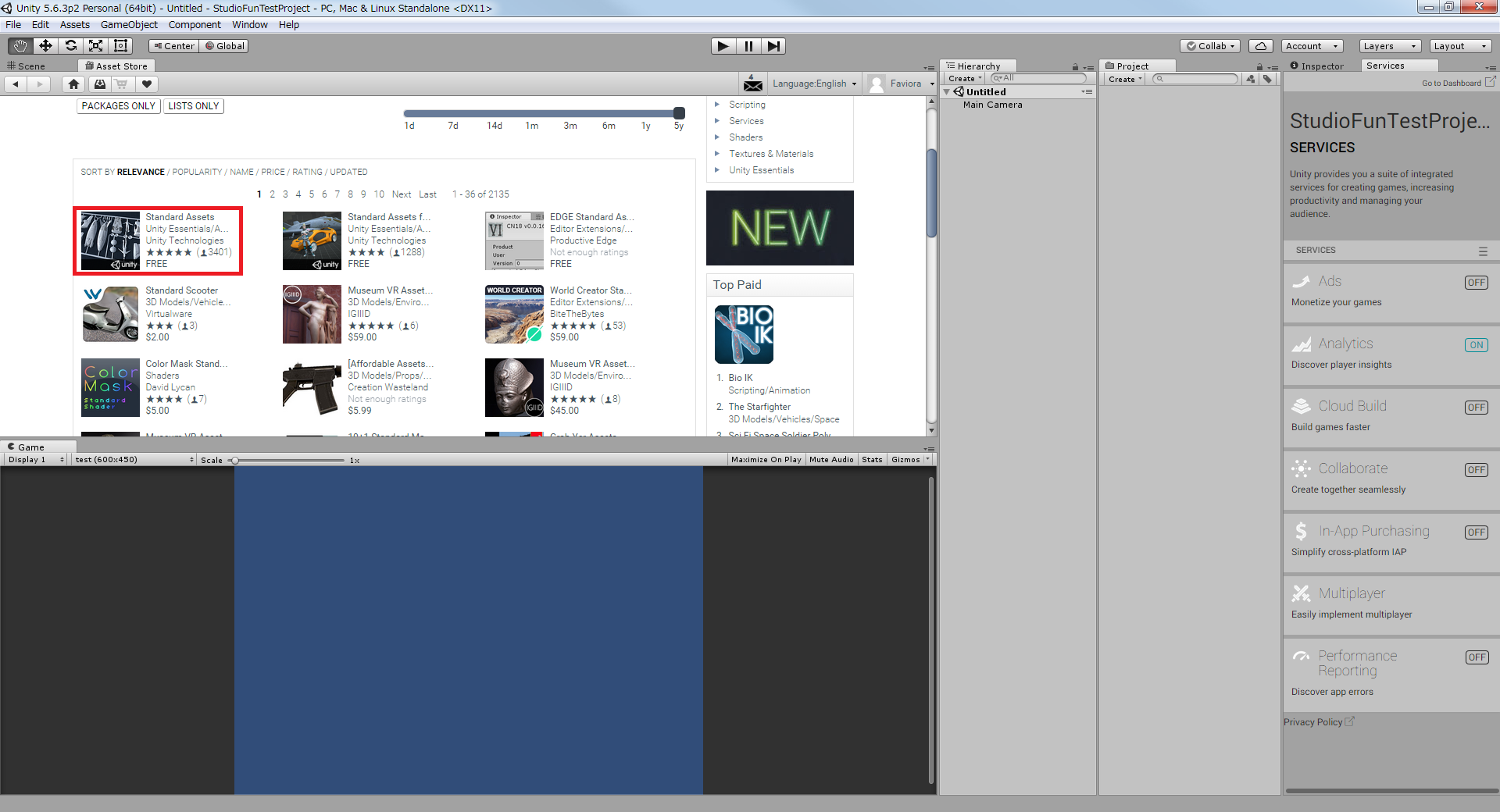Switch to the Inspector tab
The width and height of the screenshot is (1500, 812).
click(x=1317, y=66)
